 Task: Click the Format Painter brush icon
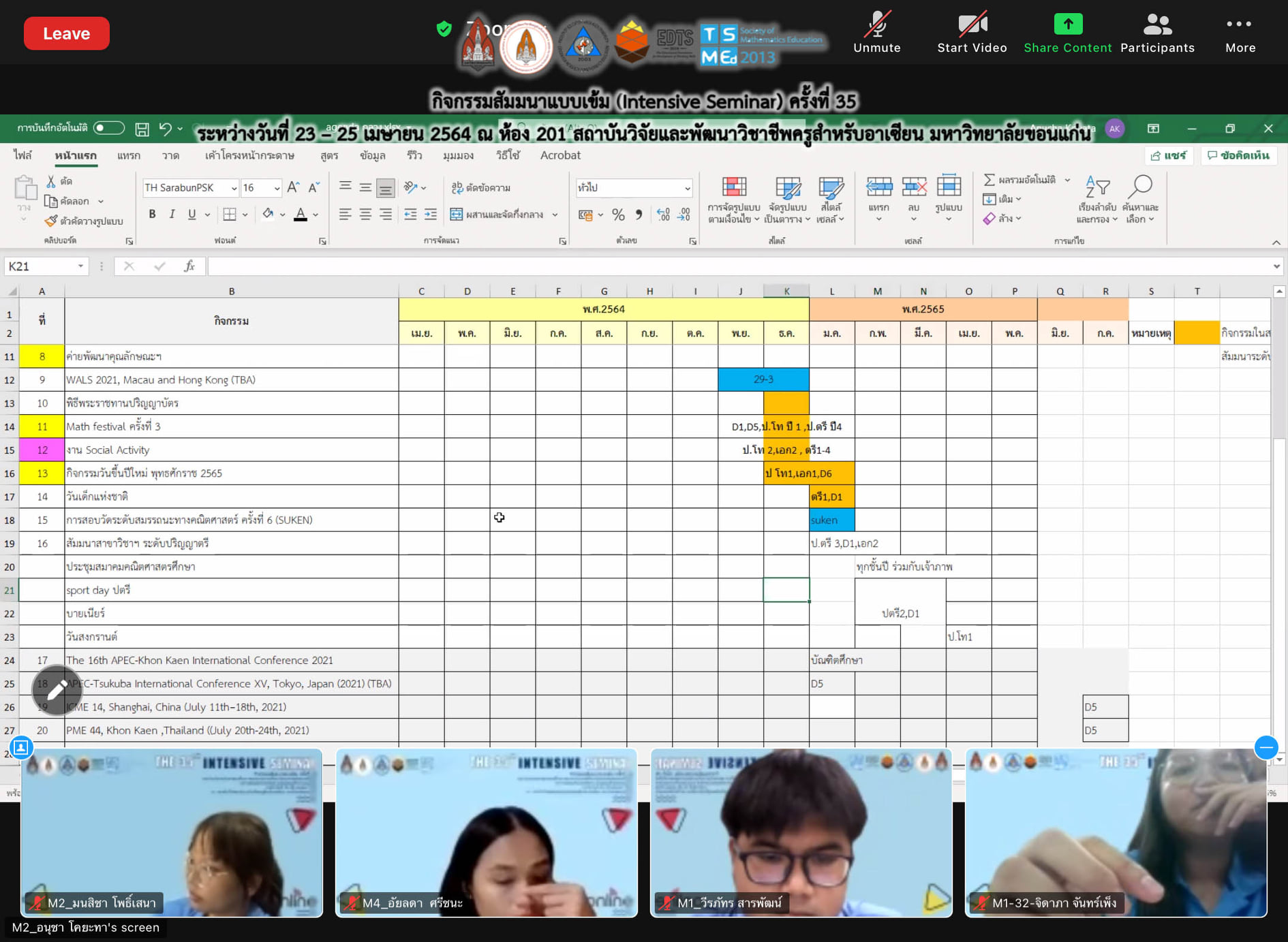[51, 221]
